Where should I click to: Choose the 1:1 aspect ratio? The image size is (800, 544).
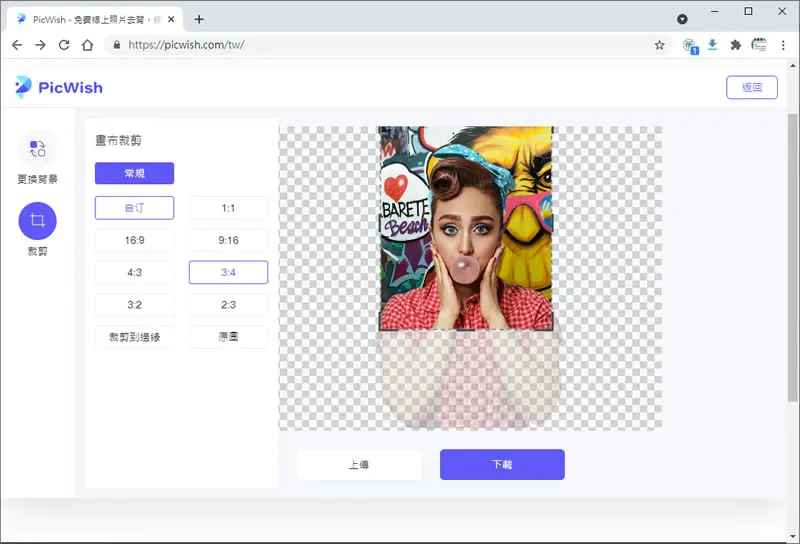(228, 208)
